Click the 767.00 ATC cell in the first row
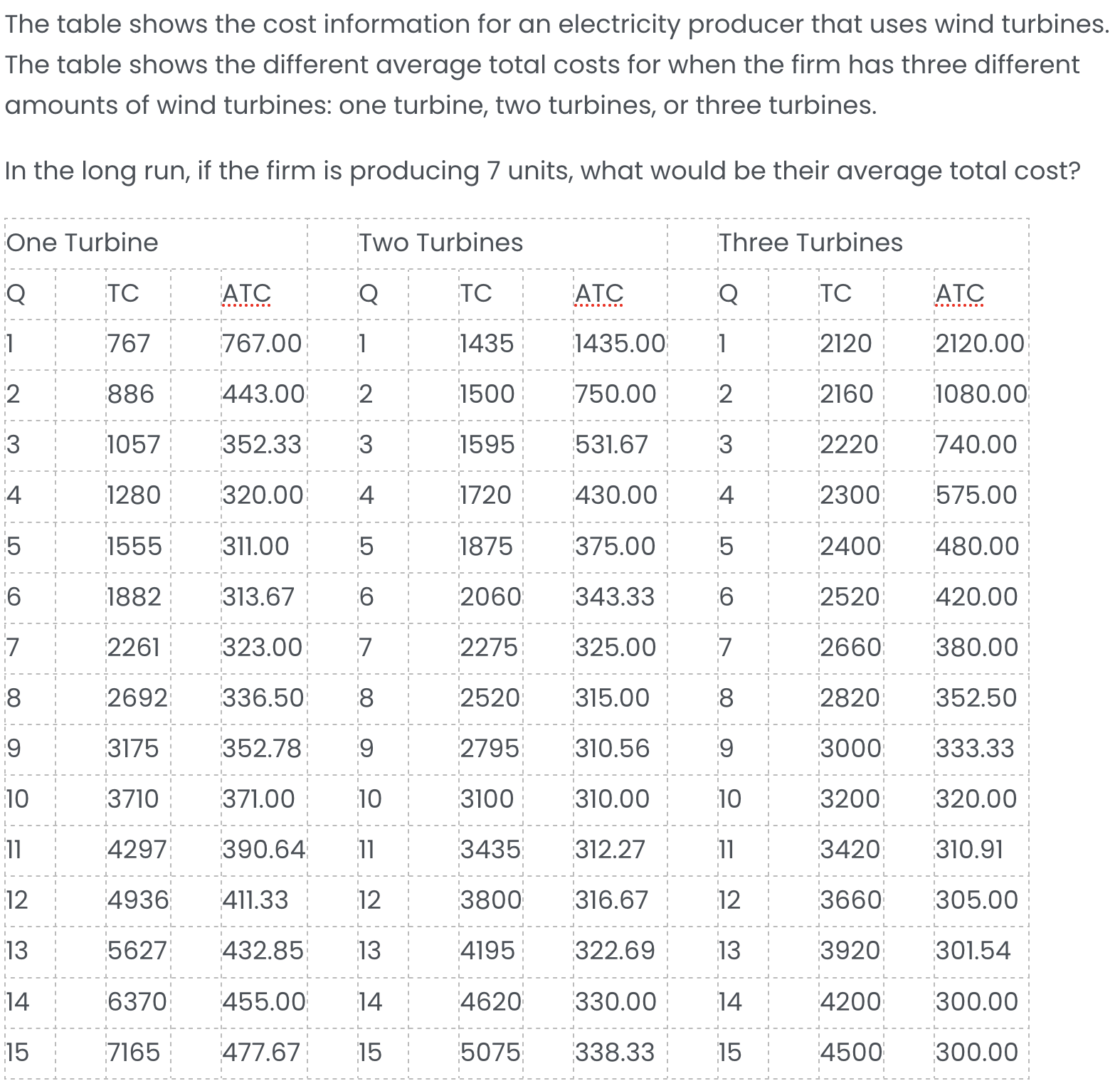 pyautogui.click(x=262, y=344)
